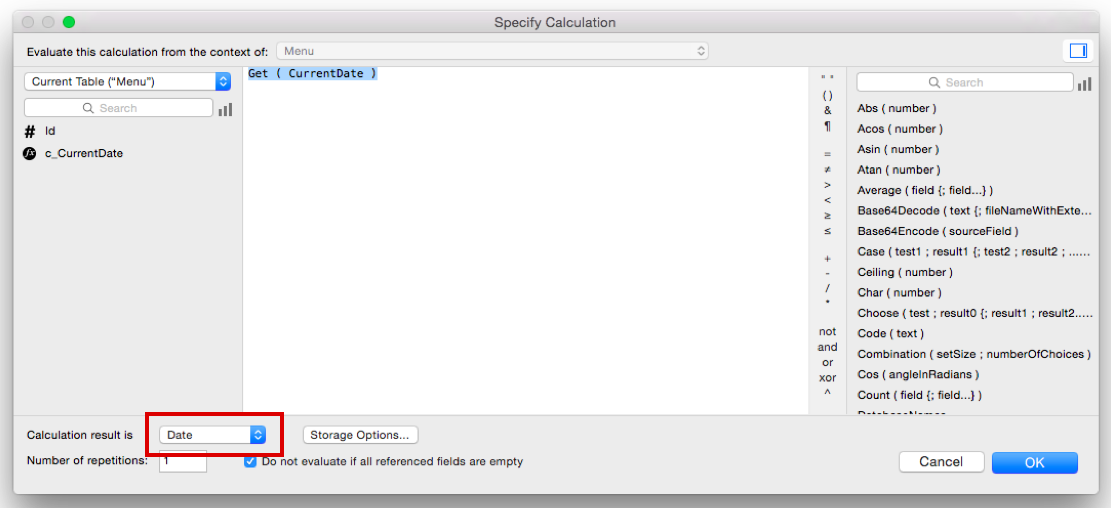Click the function search box
This screenshot has width=1111, height=508.
(x=964, y=83)
